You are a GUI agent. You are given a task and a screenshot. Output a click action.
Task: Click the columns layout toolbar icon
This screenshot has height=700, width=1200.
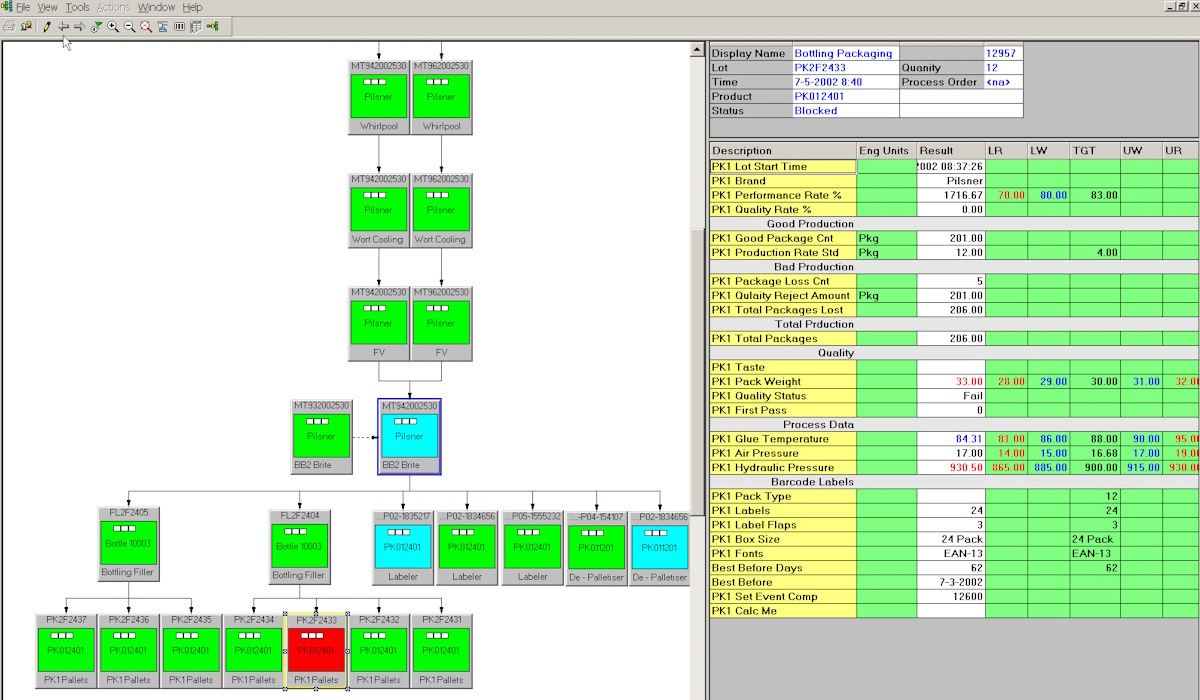click(179, 26)
